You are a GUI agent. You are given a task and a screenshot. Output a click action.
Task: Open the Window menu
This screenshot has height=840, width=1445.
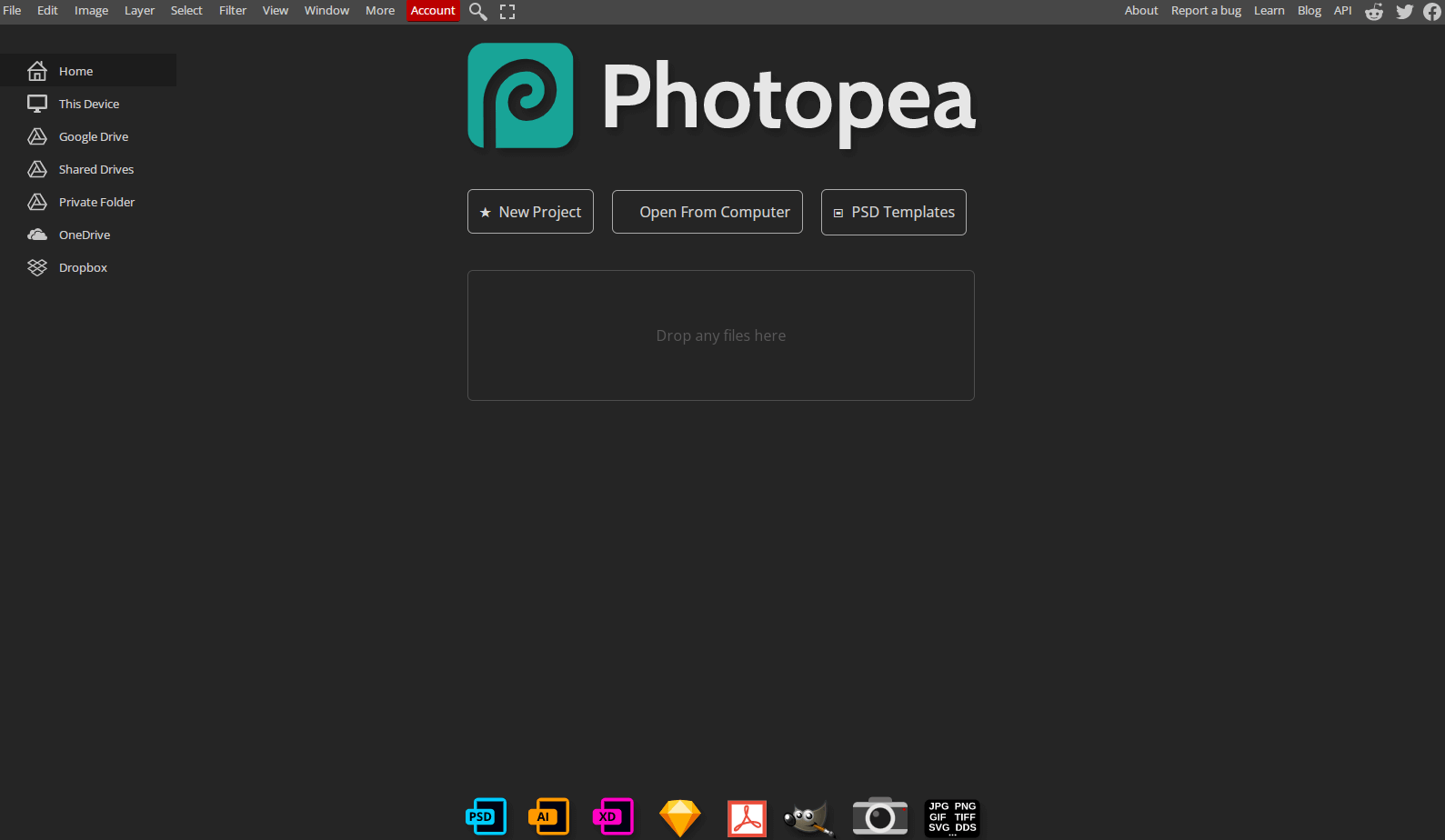click(326, 11)
